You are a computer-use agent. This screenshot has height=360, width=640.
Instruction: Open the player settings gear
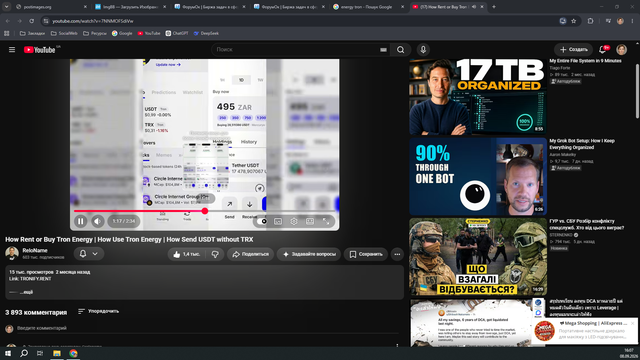[294, 221]
